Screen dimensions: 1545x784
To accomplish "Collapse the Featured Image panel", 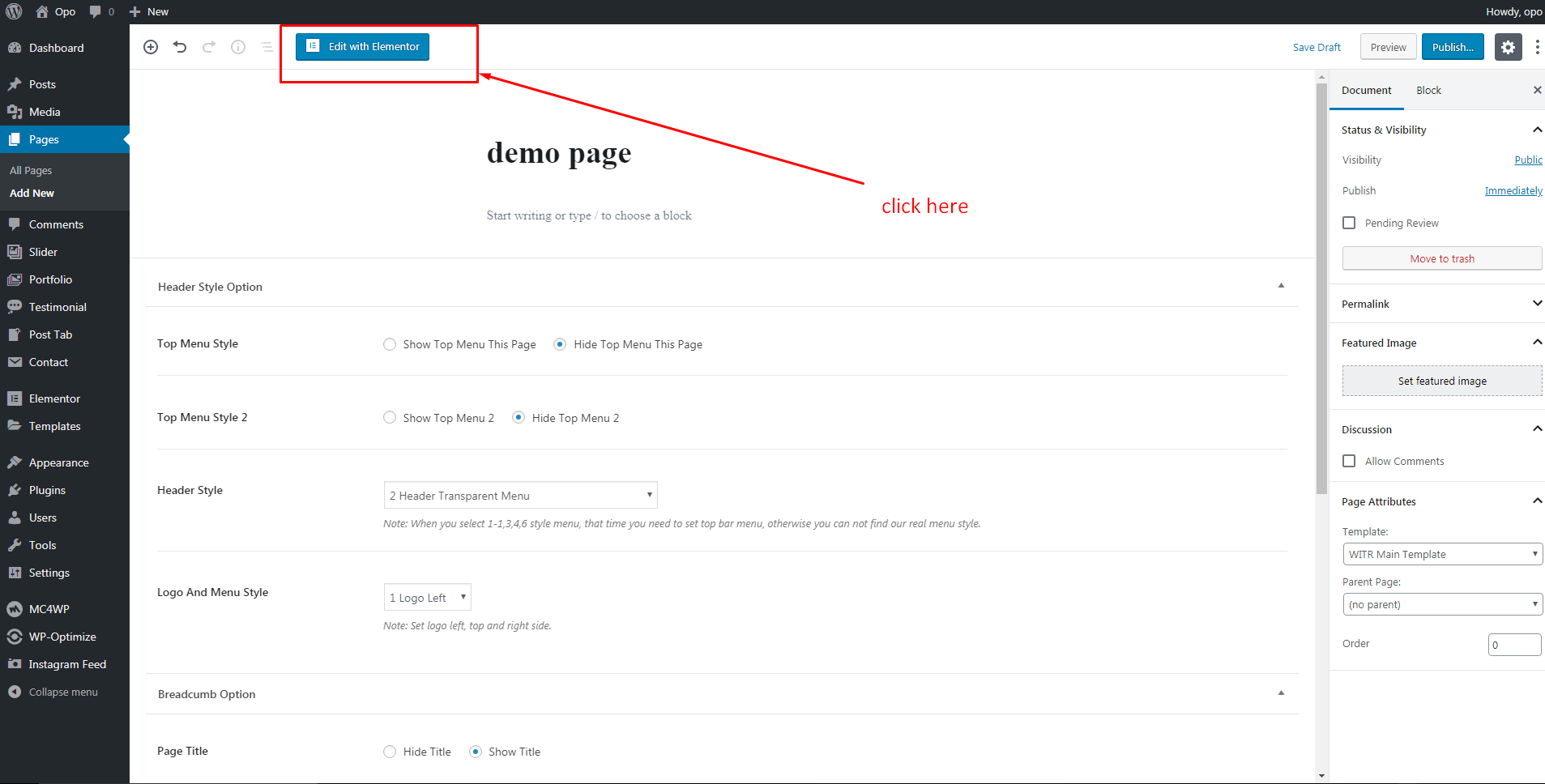I will click(1537, 343).
